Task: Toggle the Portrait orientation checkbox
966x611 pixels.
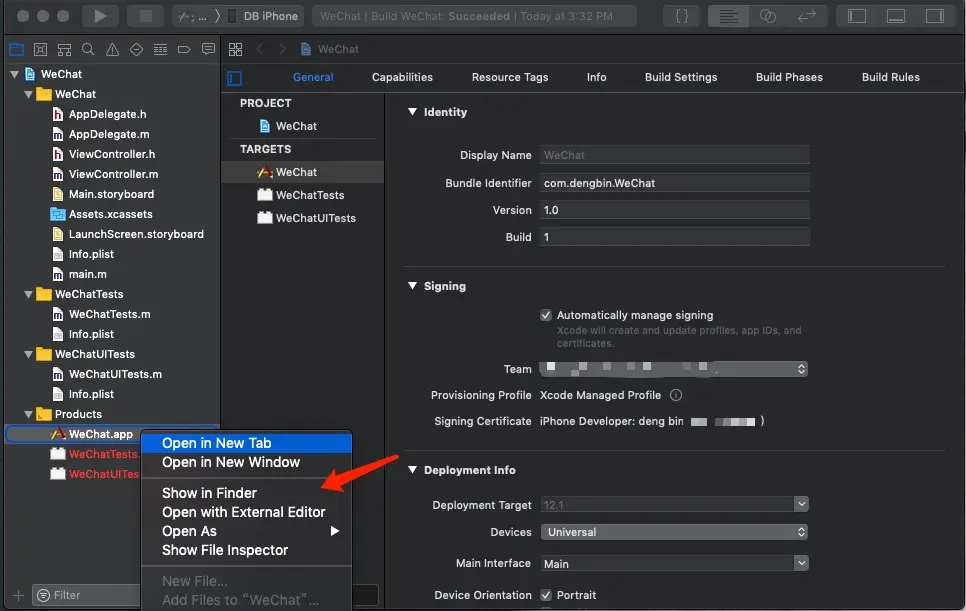Action: tap(546, 594)
